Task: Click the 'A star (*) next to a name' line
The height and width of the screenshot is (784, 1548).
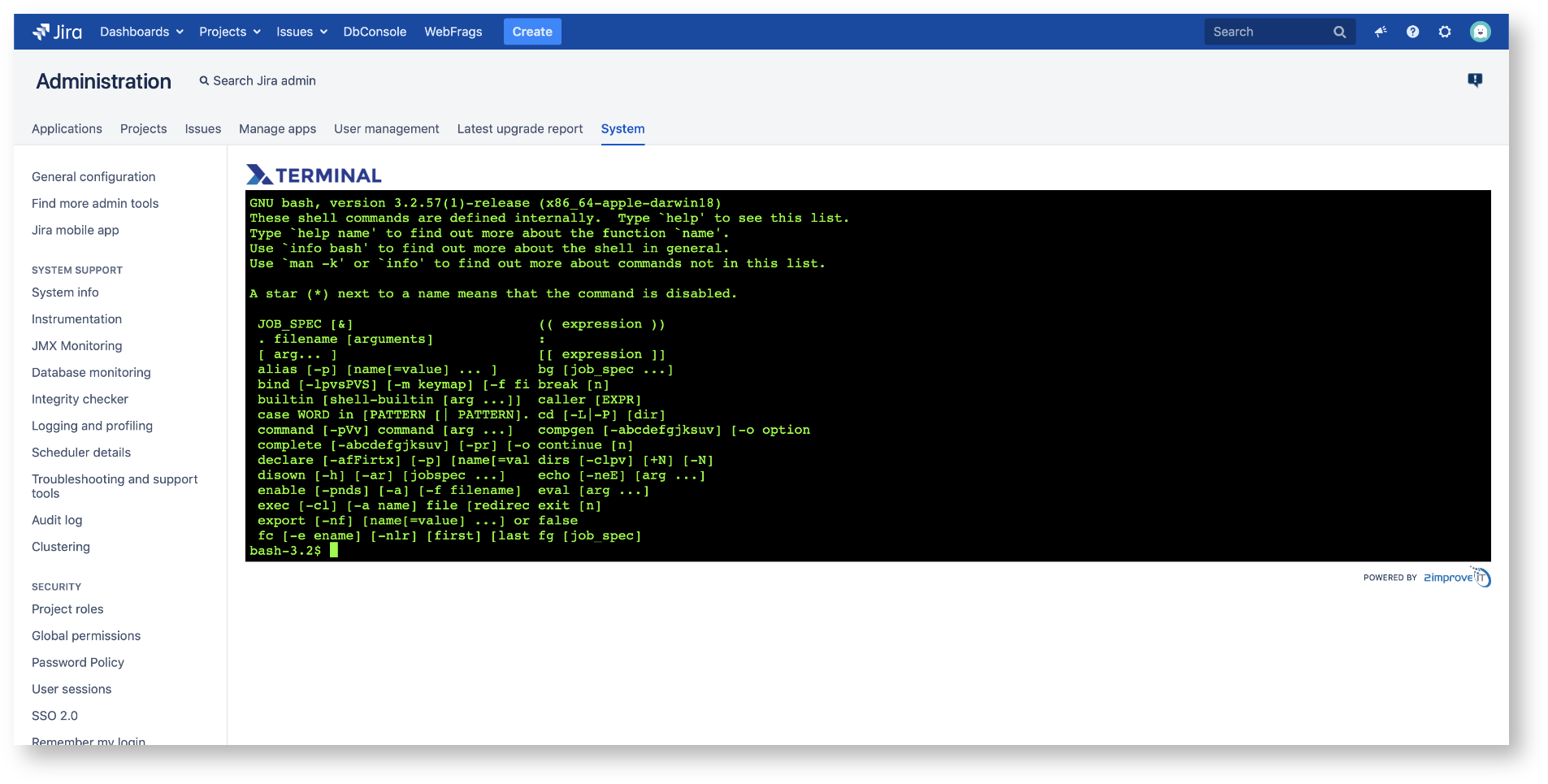Action: 493,293
